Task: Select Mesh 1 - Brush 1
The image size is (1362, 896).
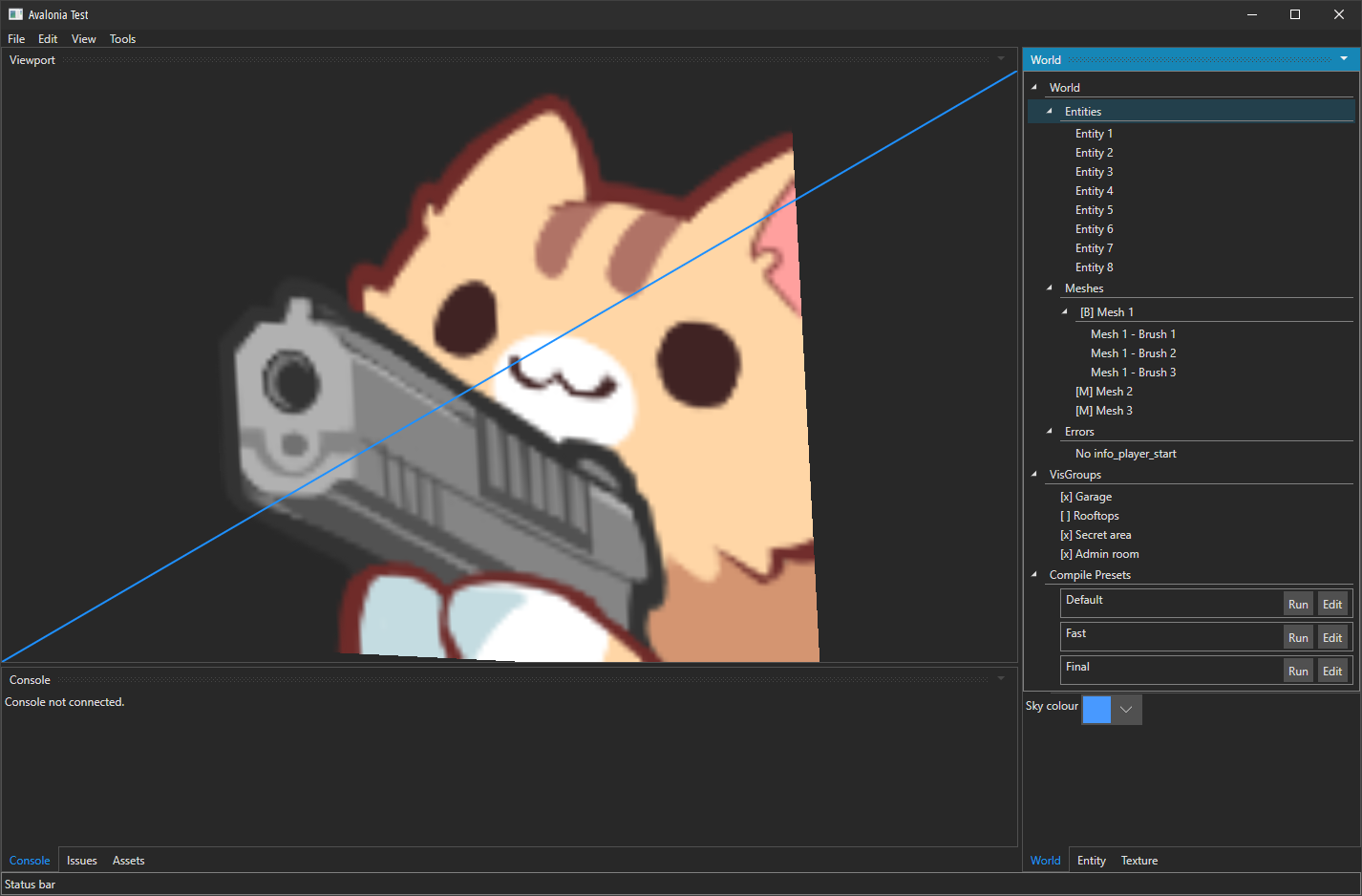Action: [1133, 334]
